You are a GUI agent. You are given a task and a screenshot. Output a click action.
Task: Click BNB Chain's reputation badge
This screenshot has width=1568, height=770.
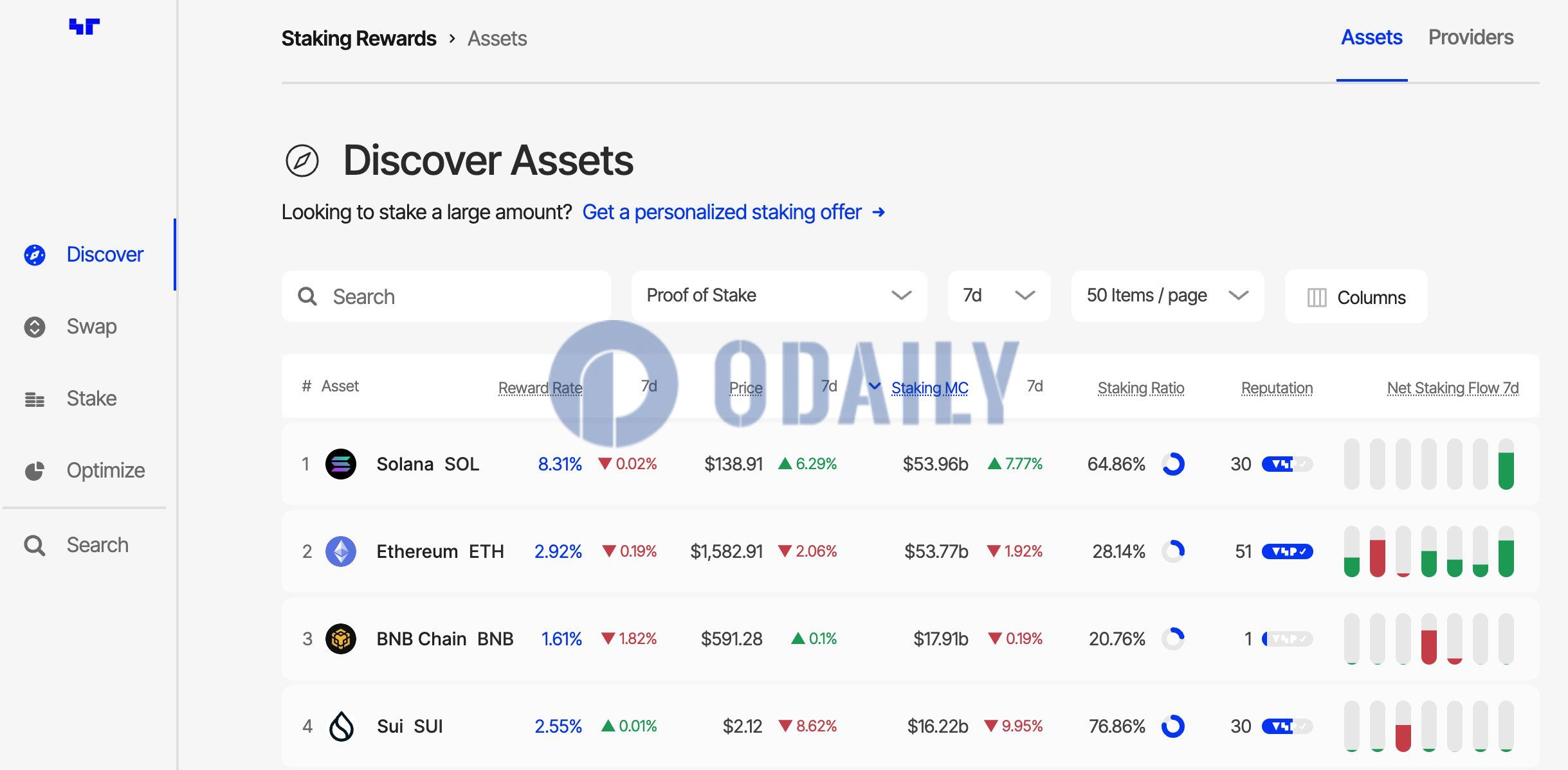click(1287, 639)
